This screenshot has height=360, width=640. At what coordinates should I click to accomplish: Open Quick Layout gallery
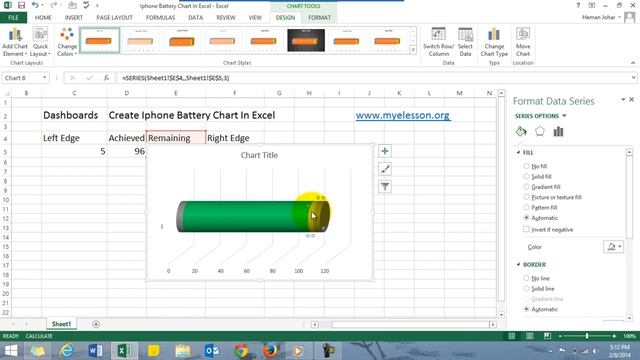tap(40, 42)
